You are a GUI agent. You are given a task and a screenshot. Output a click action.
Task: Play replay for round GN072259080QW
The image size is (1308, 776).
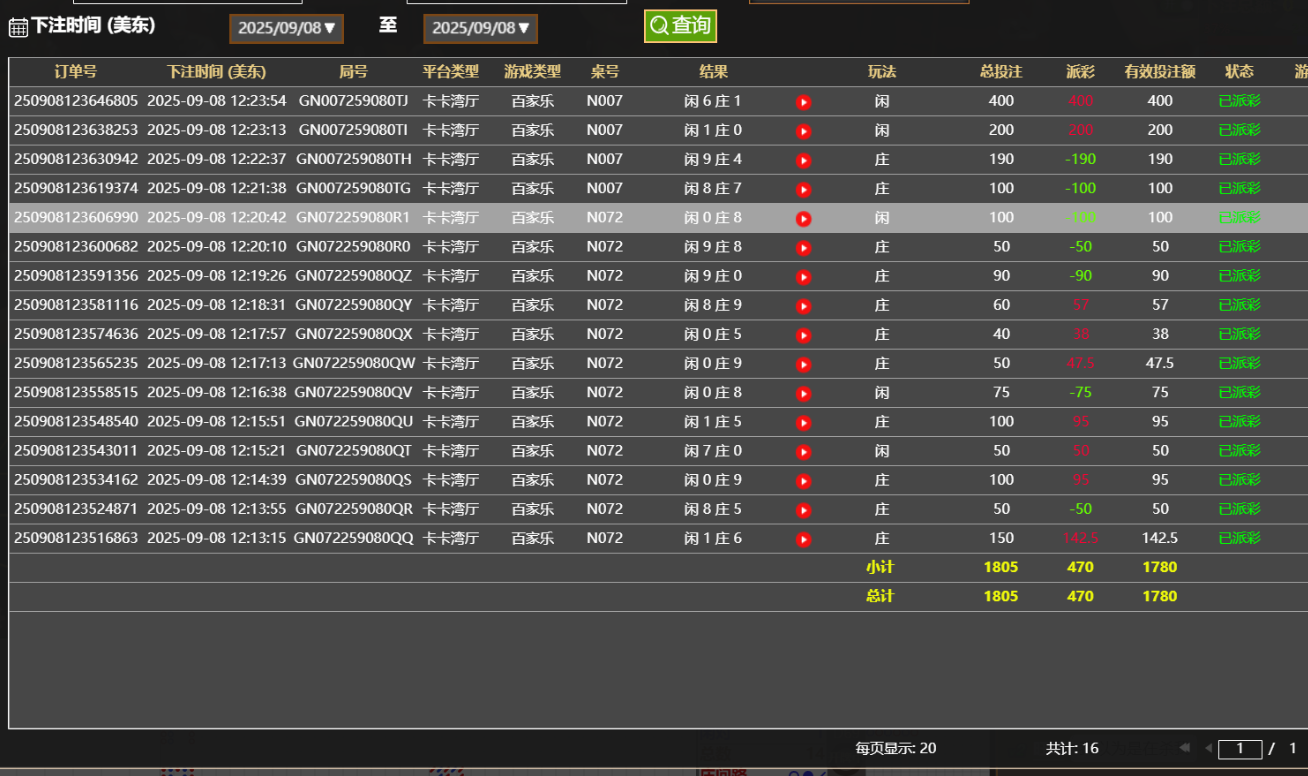tap(803, 365)
